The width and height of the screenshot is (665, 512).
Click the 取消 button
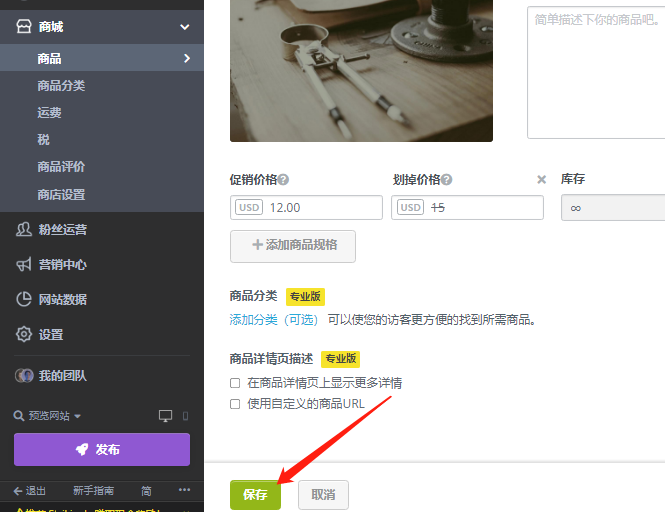click(x=323, y=495)
